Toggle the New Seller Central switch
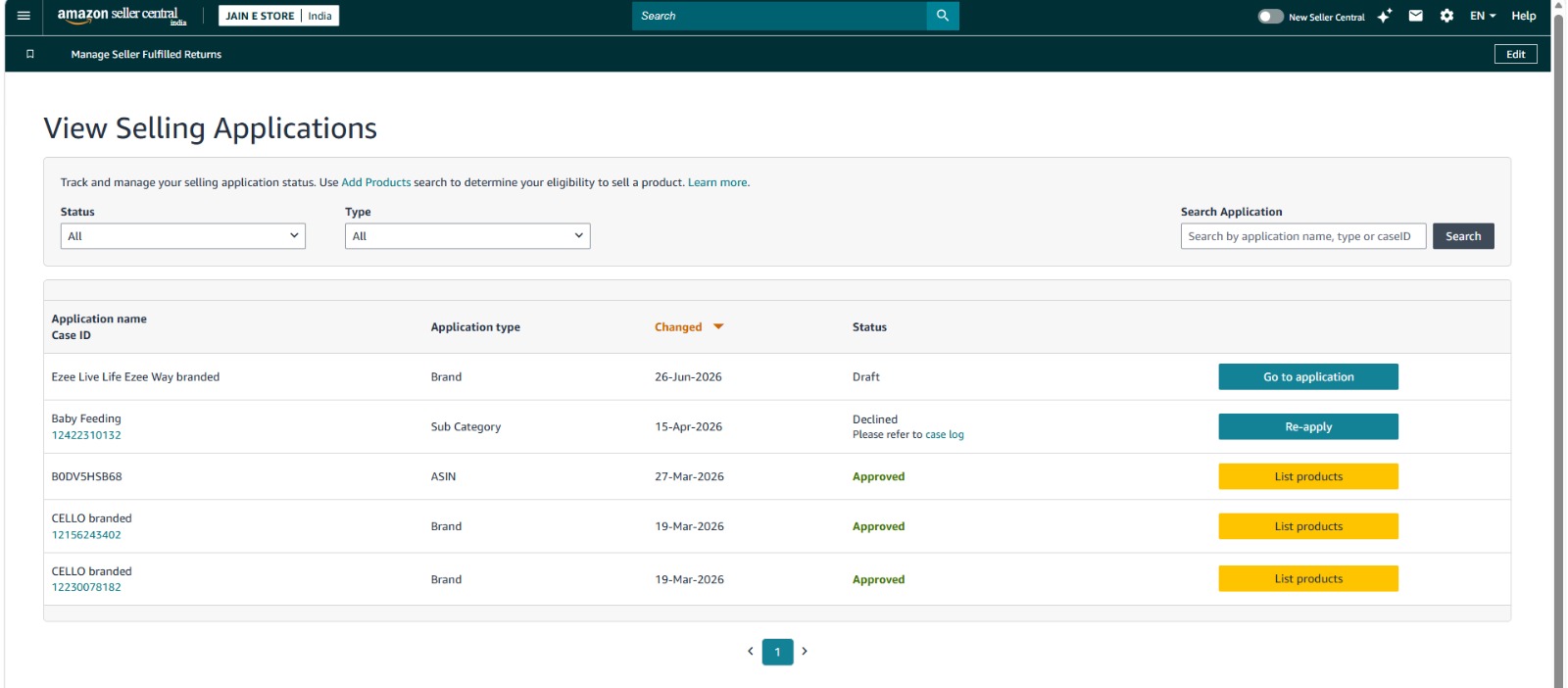This screenshot has height=688, width=1568. pyautogui.click(x=1270, y=16)
